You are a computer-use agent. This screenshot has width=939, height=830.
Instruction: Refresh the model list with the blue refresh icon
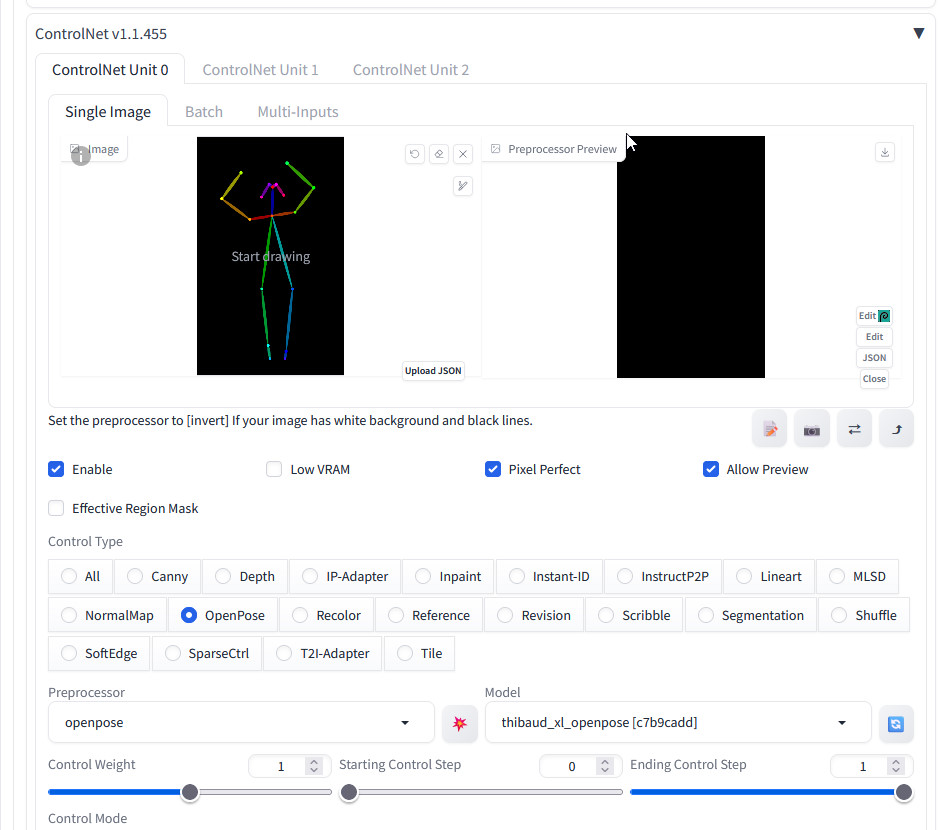coord(896,723)
